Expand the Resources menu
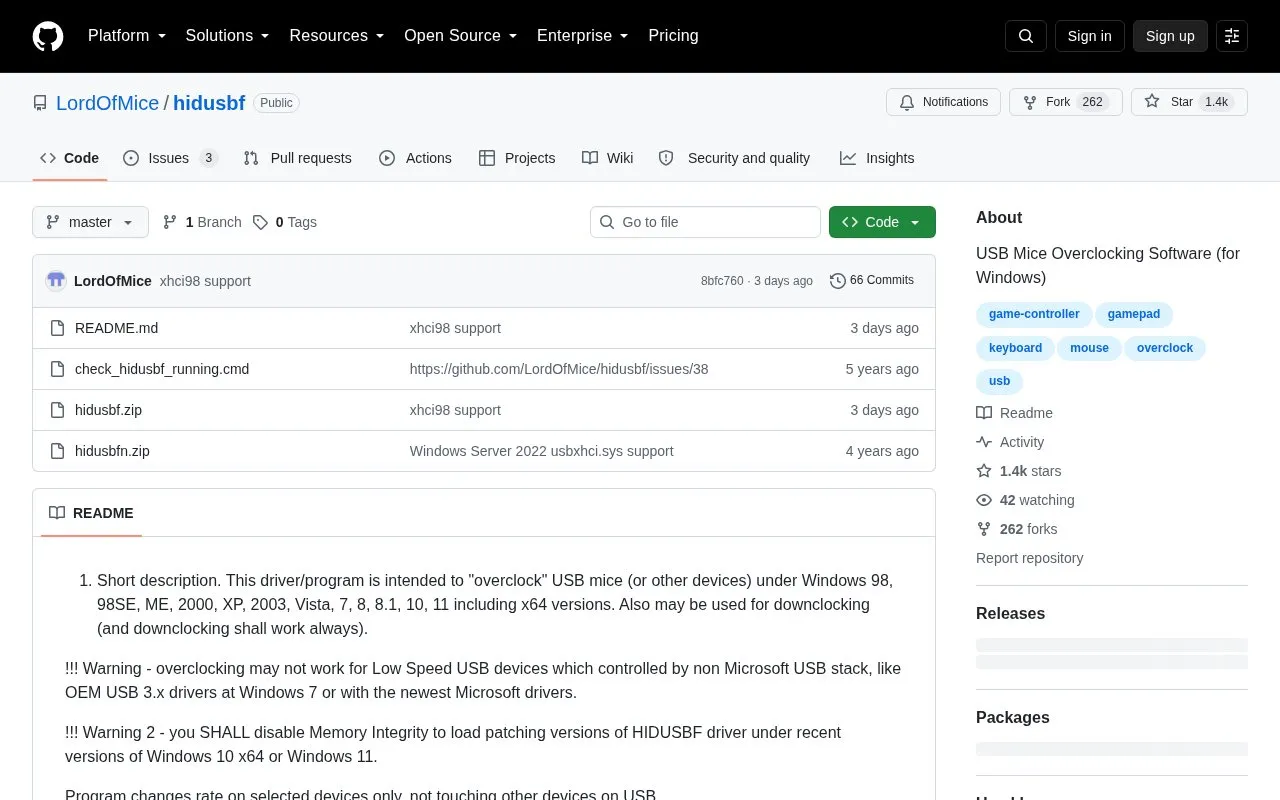1280x800 pixels. (x=337, y=36)
